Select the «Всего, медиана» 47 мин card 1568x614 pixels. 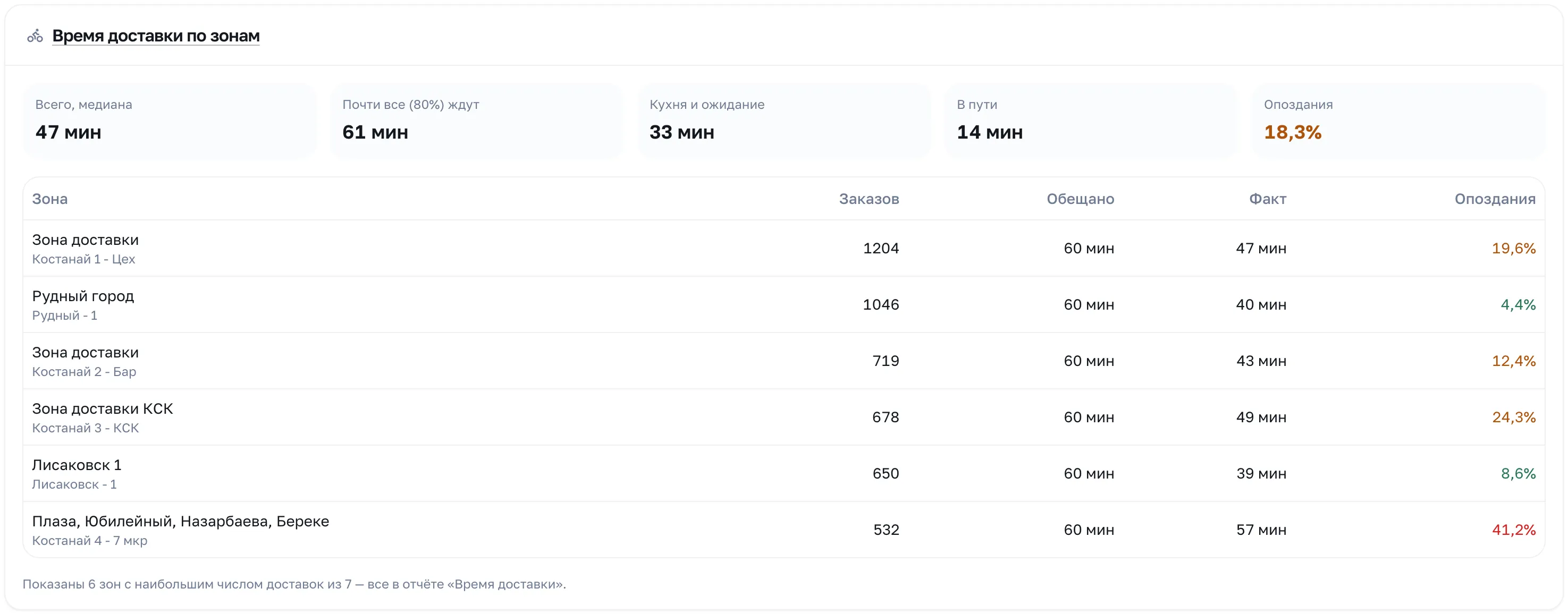(x=170, y=121)
